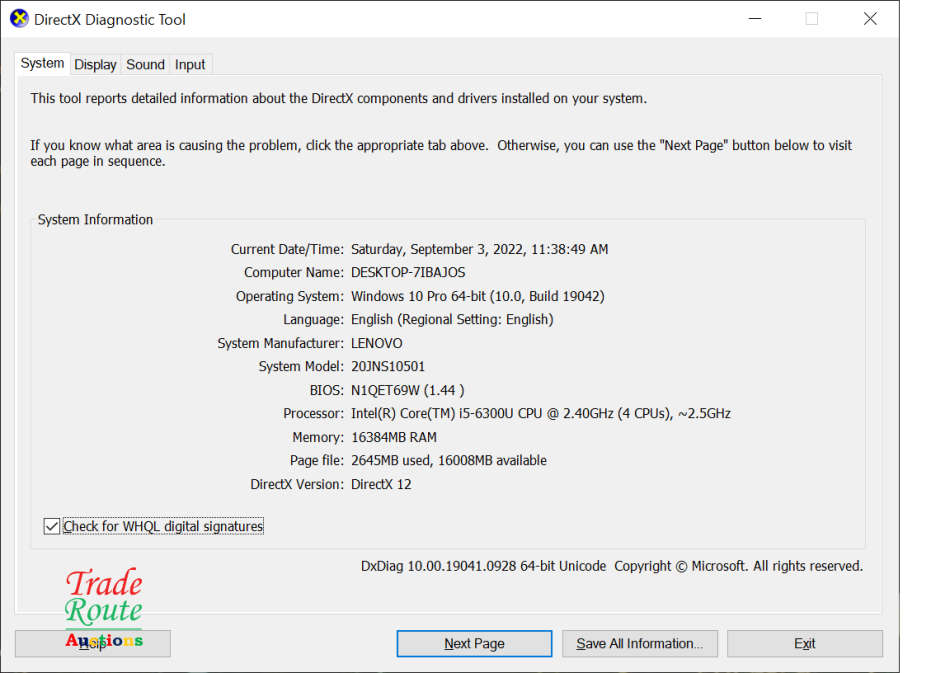Click the Exit button
950x673 pixels.
pos(804,643)
